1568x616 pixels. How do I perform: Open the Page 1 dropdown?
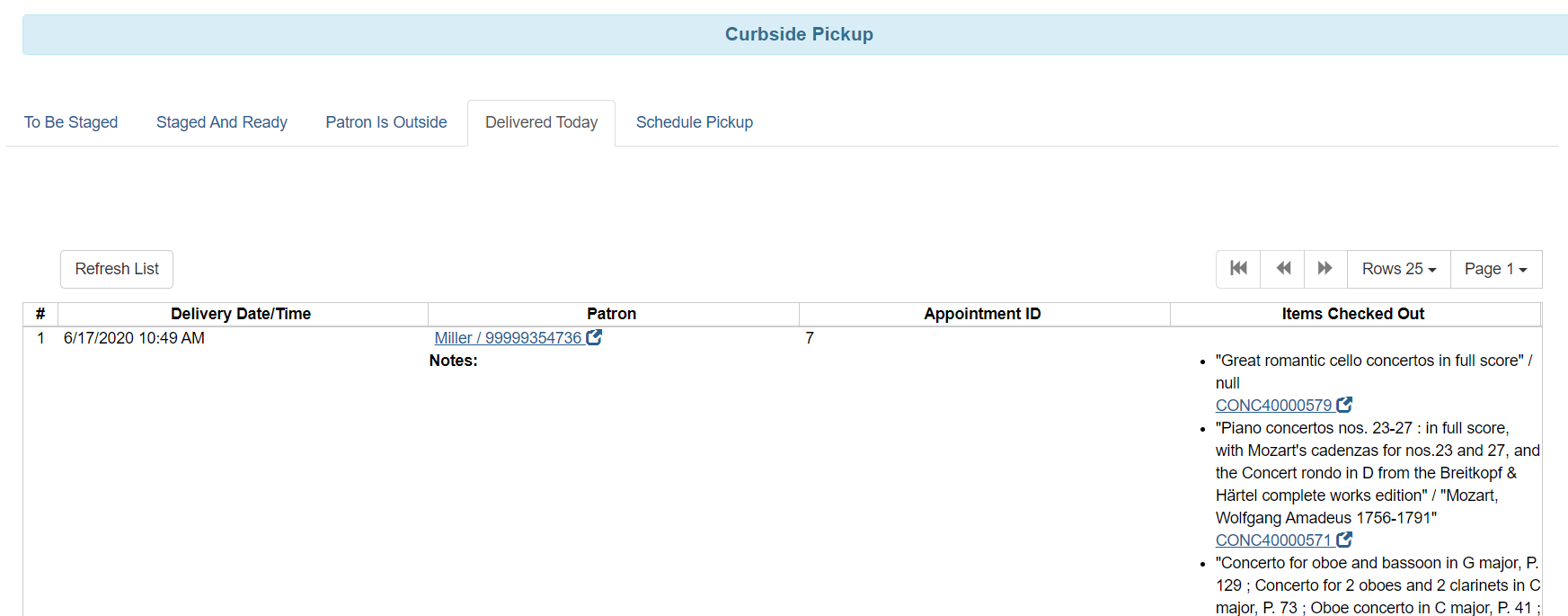tap(1495, 269)
